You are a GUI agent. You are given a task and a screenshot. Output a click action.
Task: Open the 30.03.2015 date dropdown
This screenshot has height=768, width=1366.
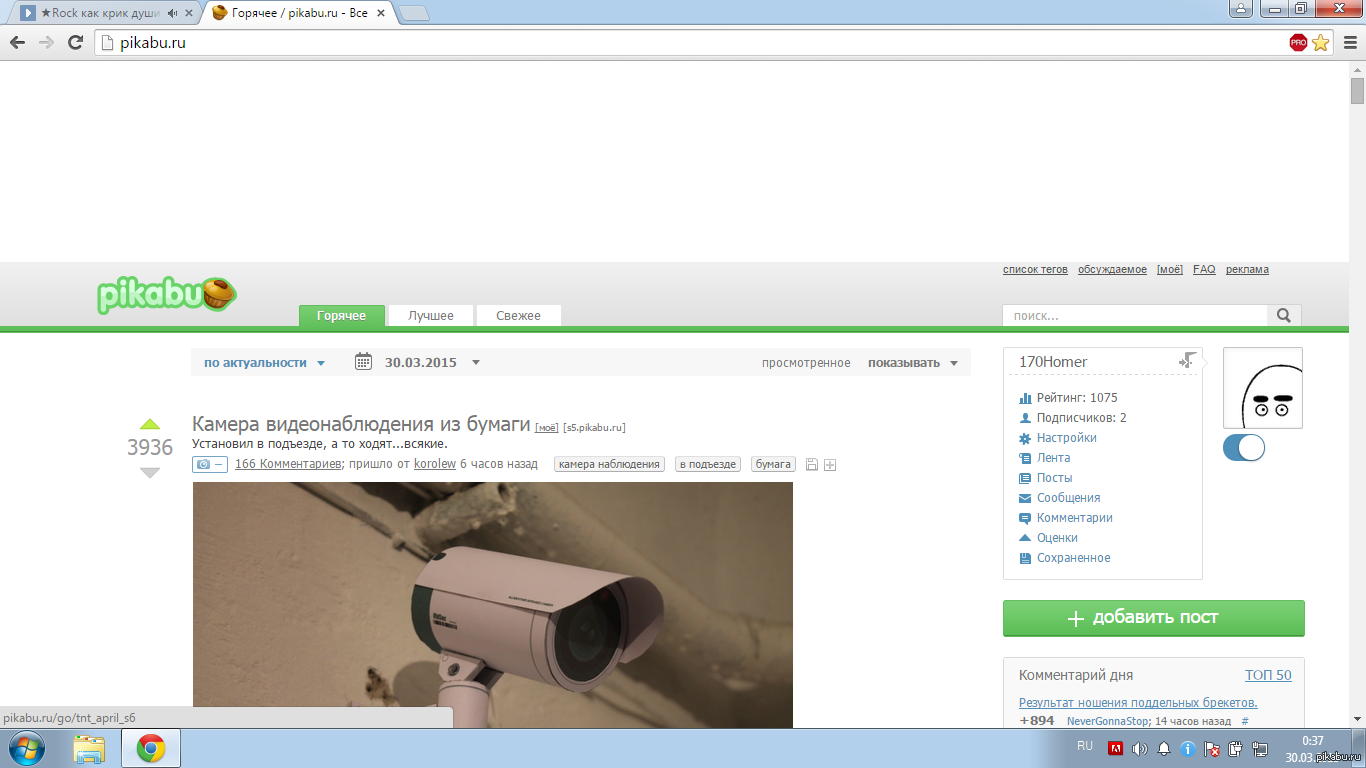(x=433, y=363)
